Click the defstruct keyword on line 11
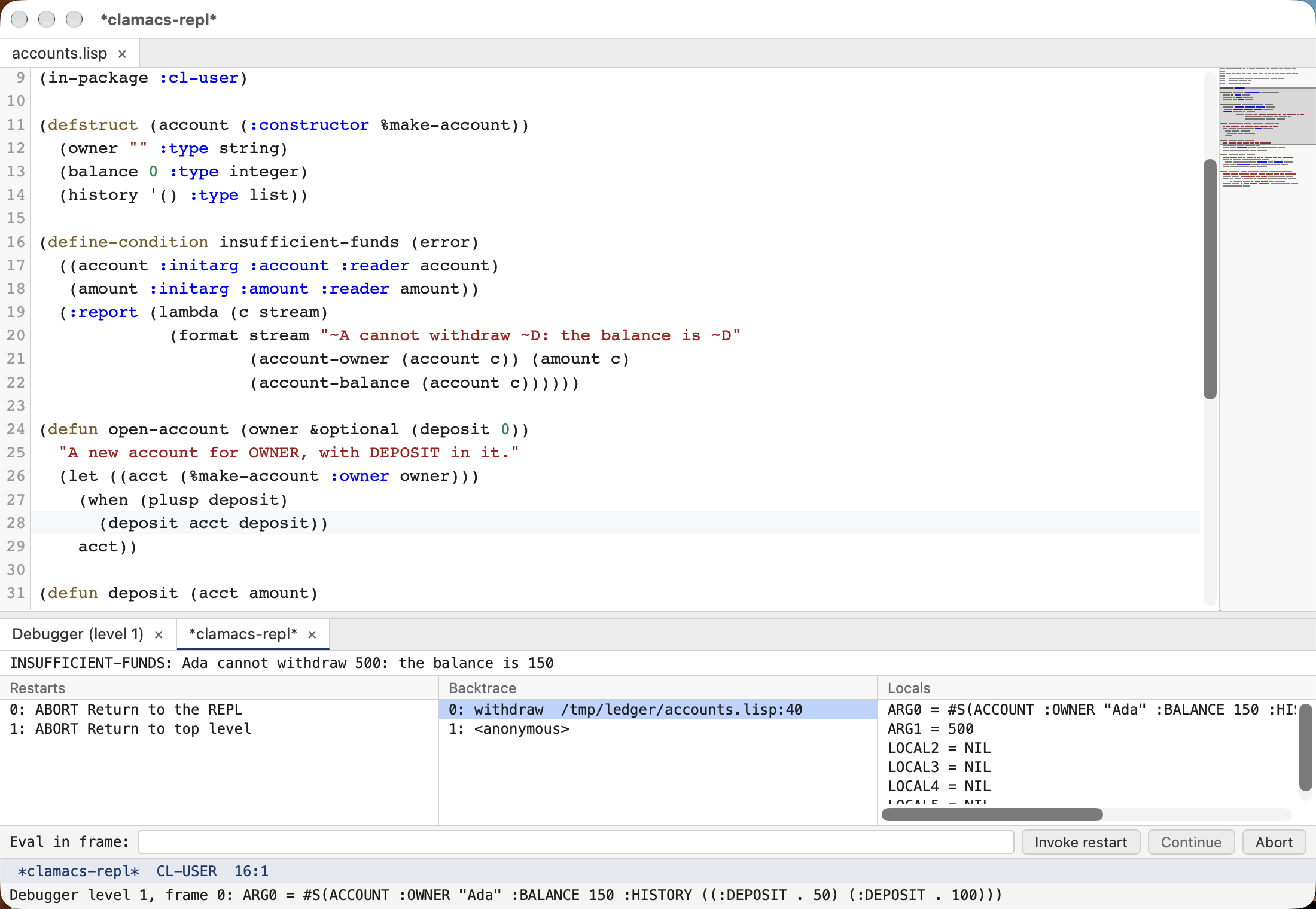The height and width of the screenshot is (909, 1316). point(93,125)
